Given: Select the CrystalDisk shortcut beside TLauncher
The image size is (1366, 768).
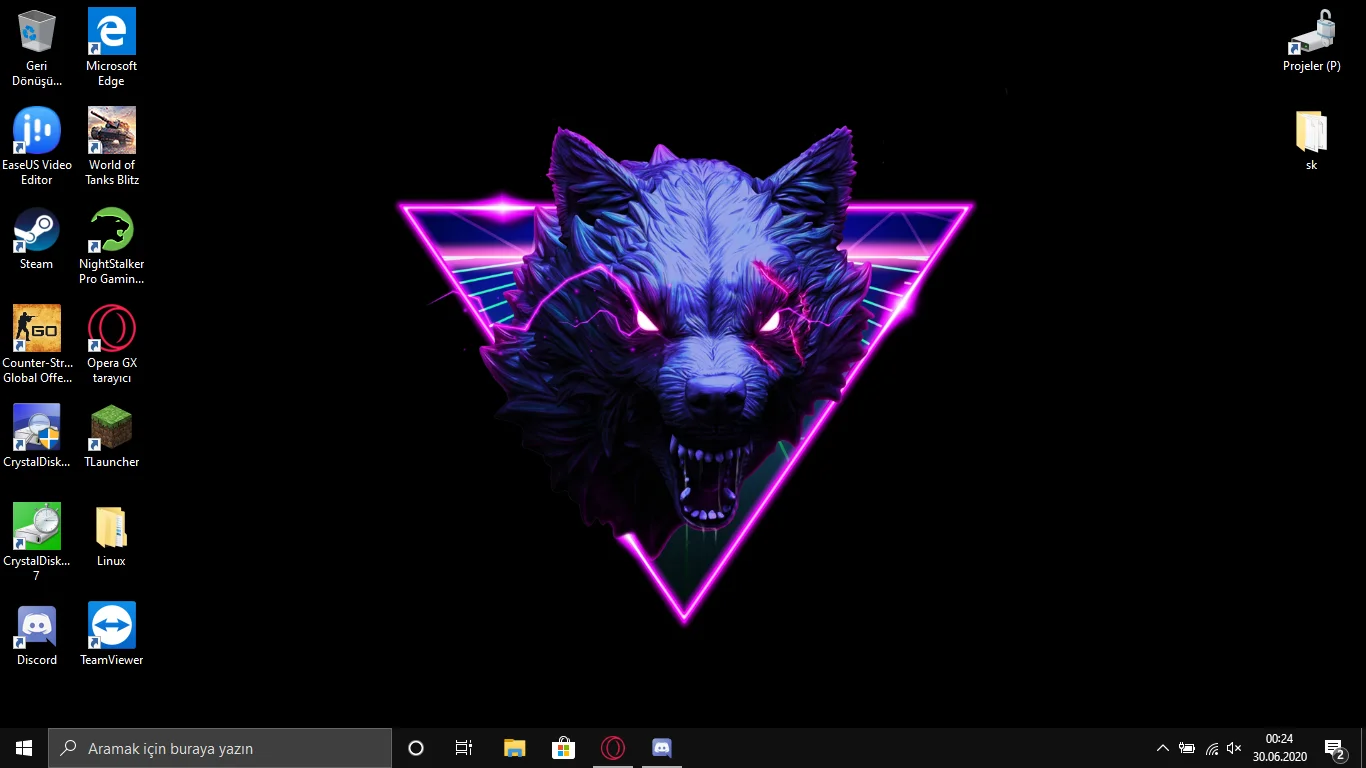Looking at the screenshot, I should 37,437.
